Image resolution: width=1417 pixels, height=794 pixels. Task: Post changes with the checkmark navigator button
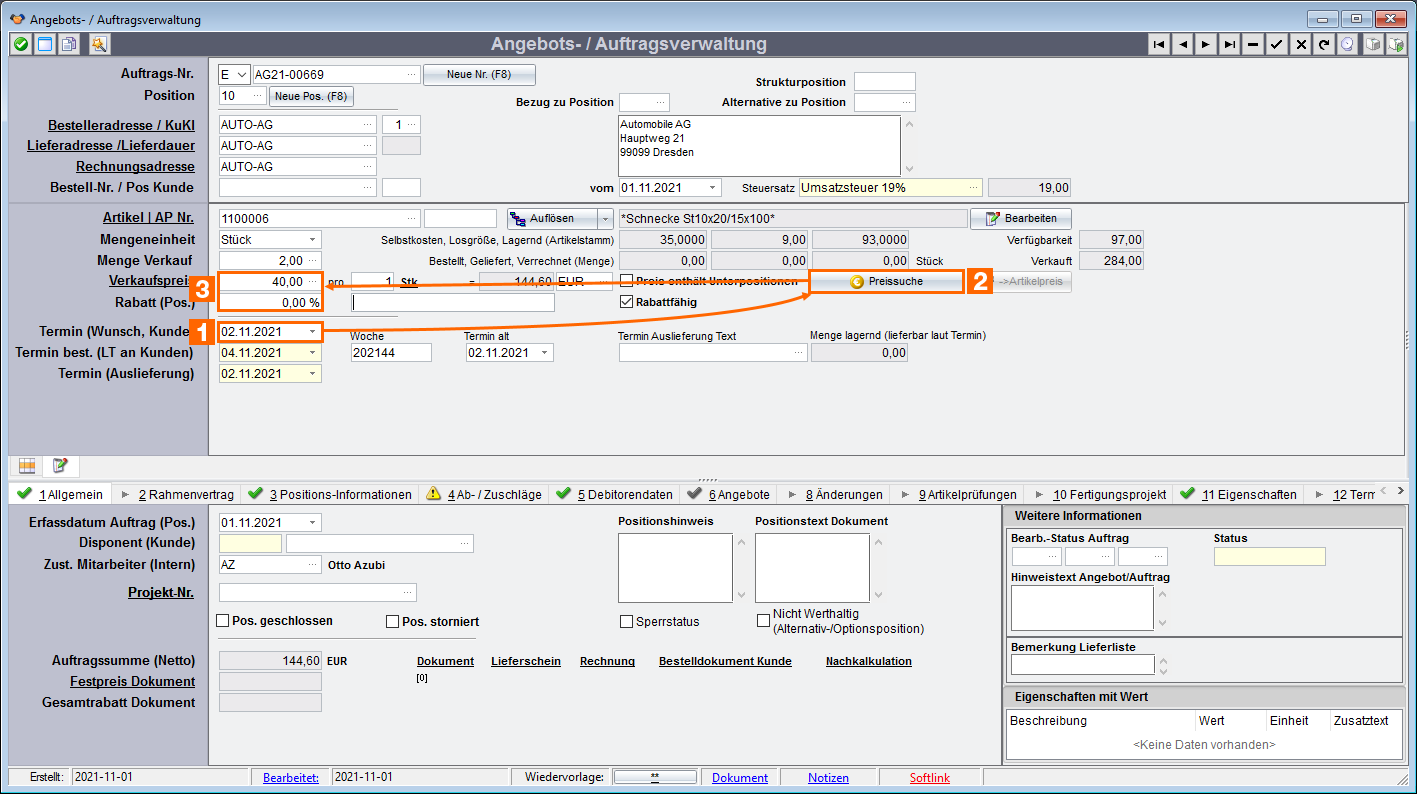1277,44
